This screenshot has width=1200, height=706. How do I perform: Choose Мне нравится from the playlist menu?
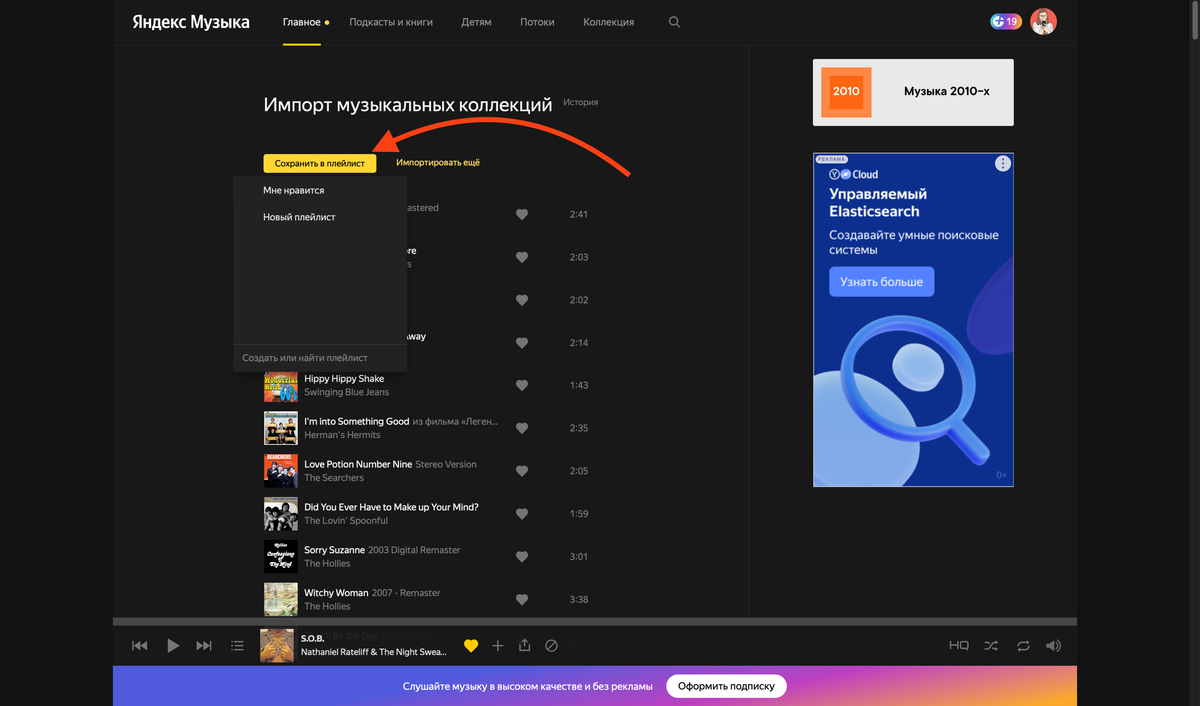pos(294,190)
